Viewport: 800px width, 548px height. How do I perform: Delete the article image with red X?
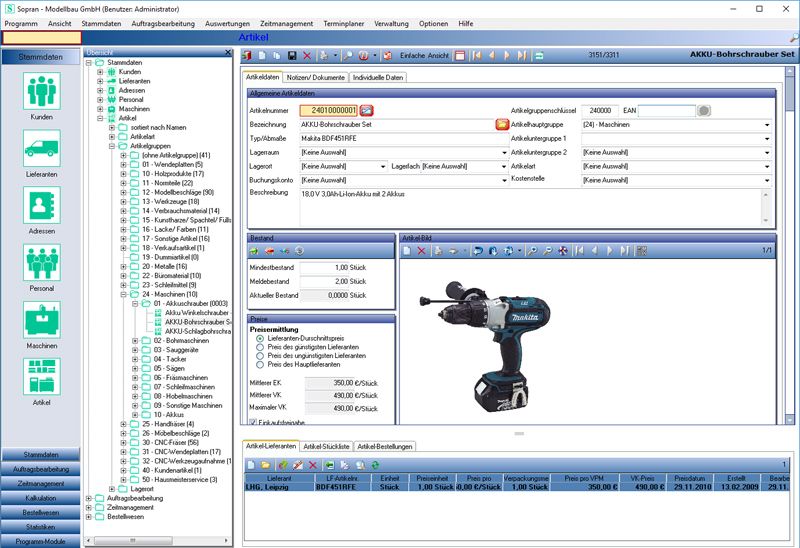point(421,251)
